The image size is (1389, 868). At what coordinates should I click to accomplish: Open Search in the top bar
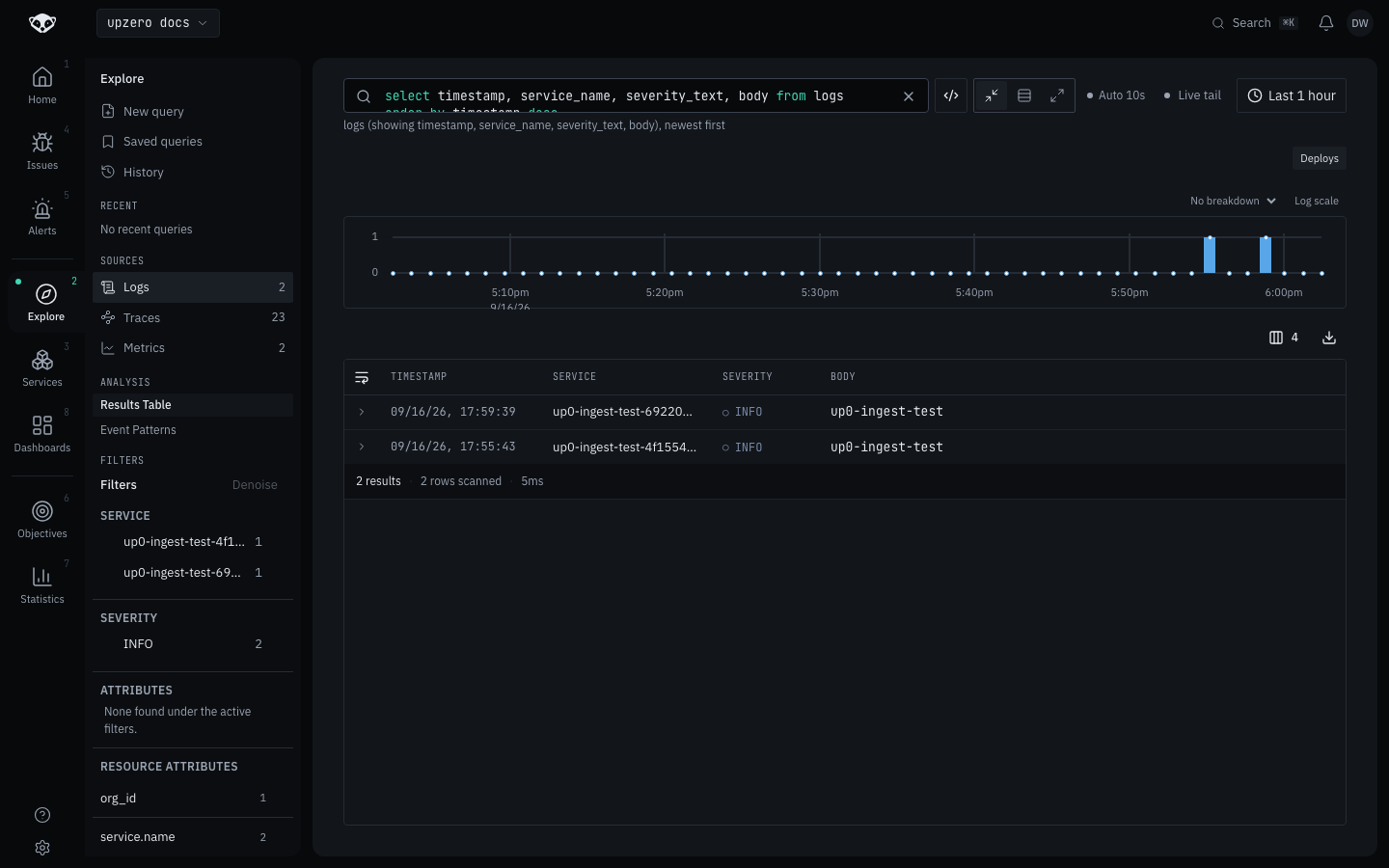pyautogui.click(x=1254, y=23)
